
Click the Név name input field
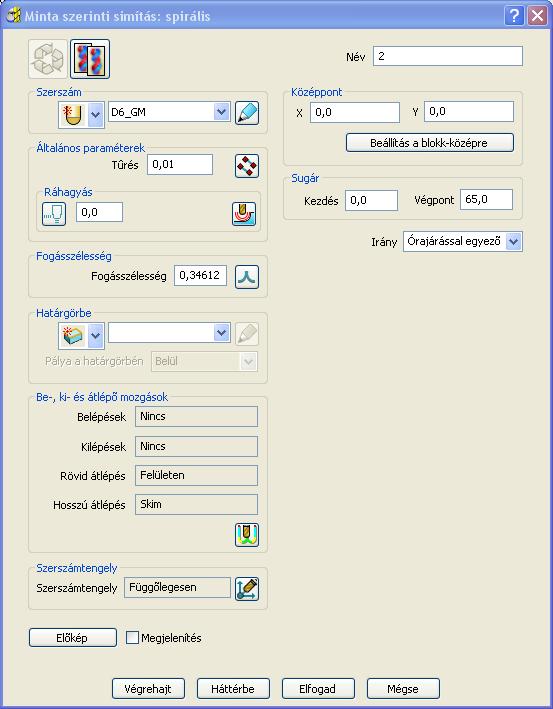tap(448, 56)
